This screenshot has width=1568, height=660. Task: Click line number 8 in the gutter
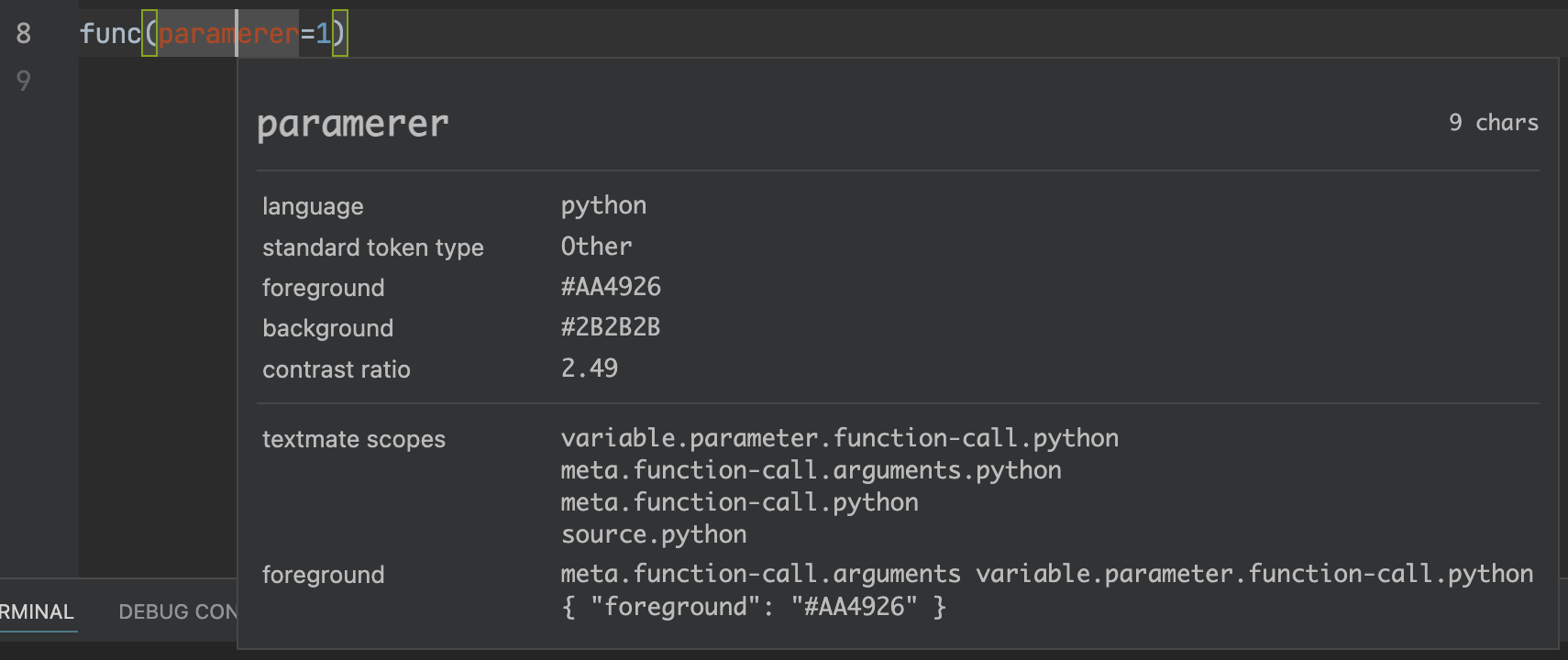(24, 34)
